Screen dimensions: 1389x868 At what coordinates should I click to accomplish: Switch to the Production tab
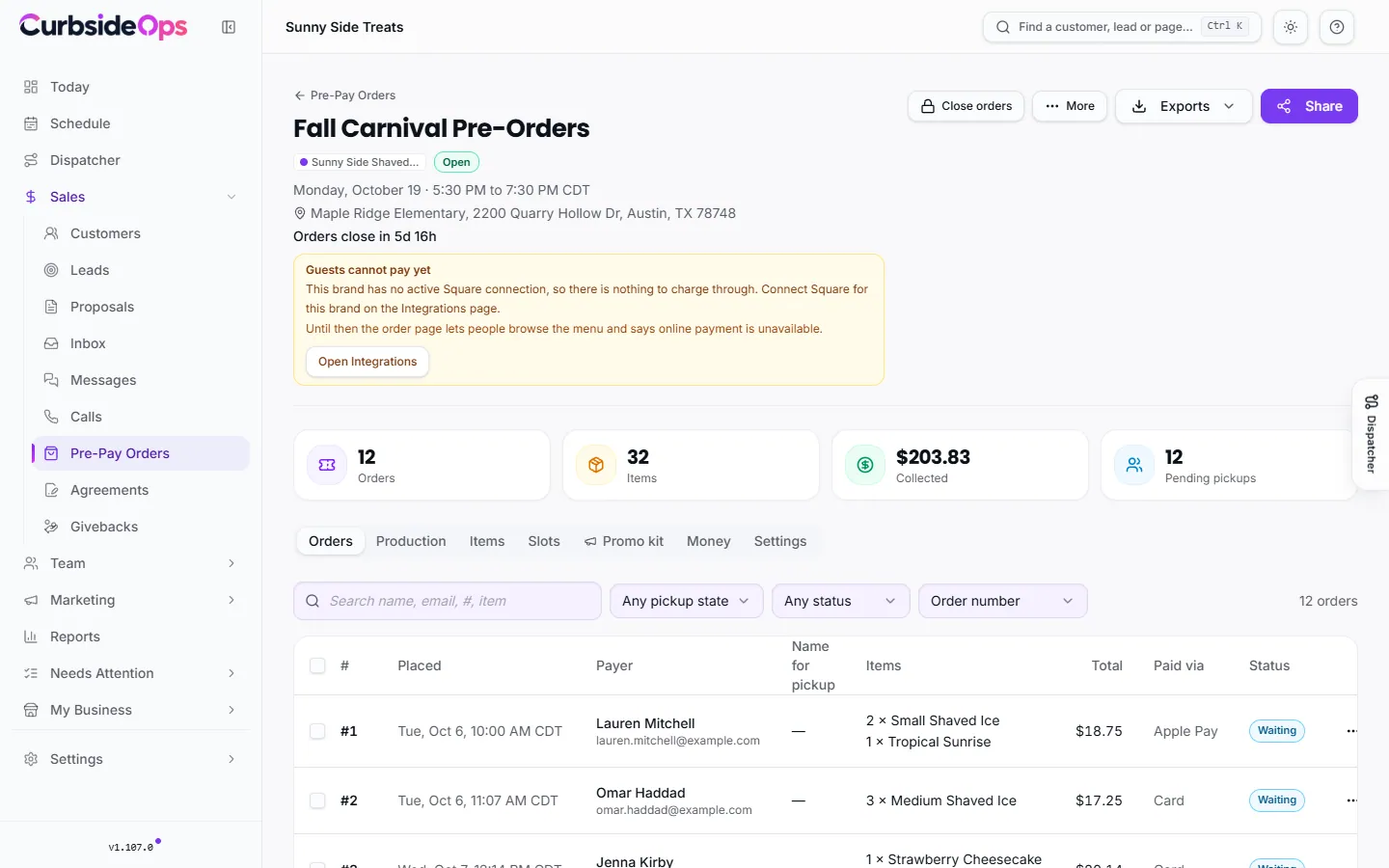coord(411,541)
